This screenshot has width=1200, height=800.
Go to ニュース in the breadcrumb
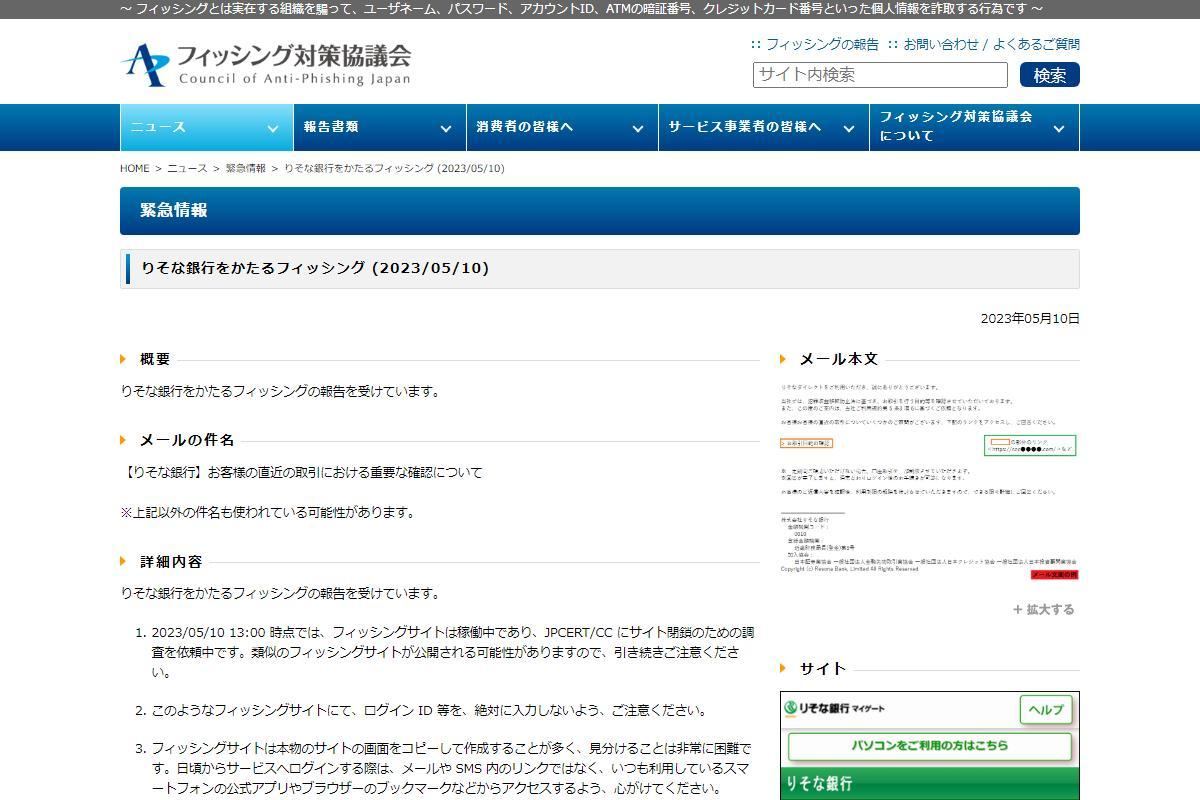coord(187,168)
